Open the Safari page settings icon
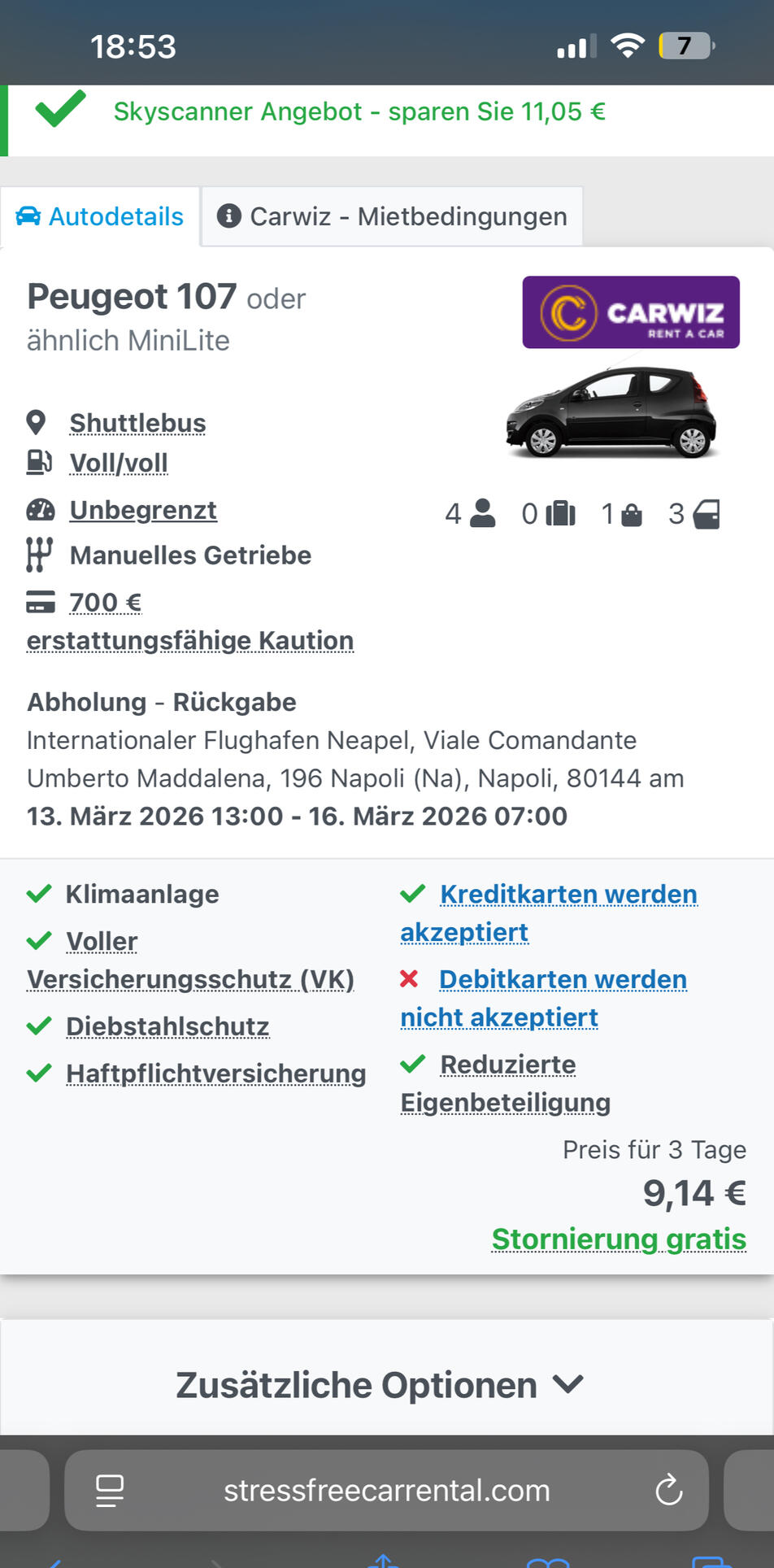 tap(110, 1491)
